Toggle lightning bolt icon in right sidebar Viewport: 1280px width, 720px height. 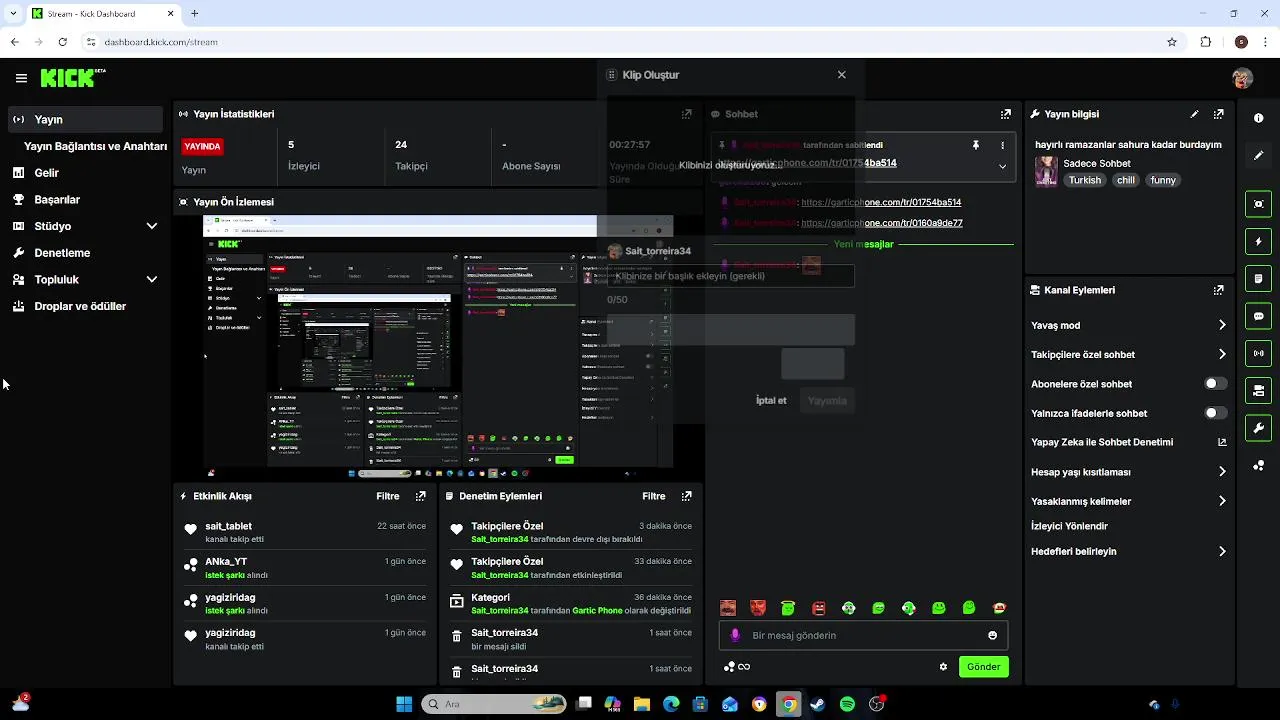(x=1258, y=241)
